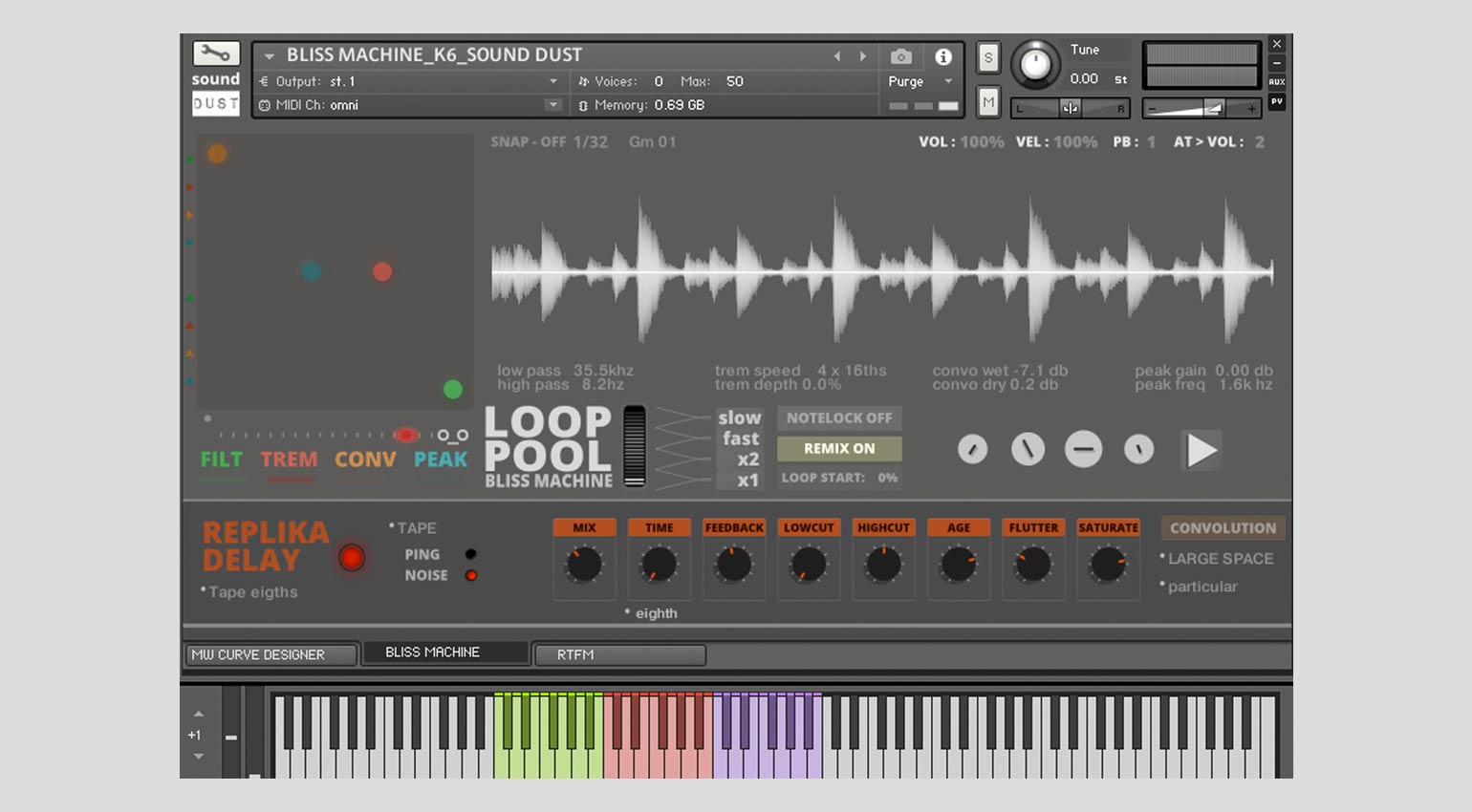This screenshot has height=812, width=1472.
Task: Click the Tune knob
Action: click(1035, 65)
